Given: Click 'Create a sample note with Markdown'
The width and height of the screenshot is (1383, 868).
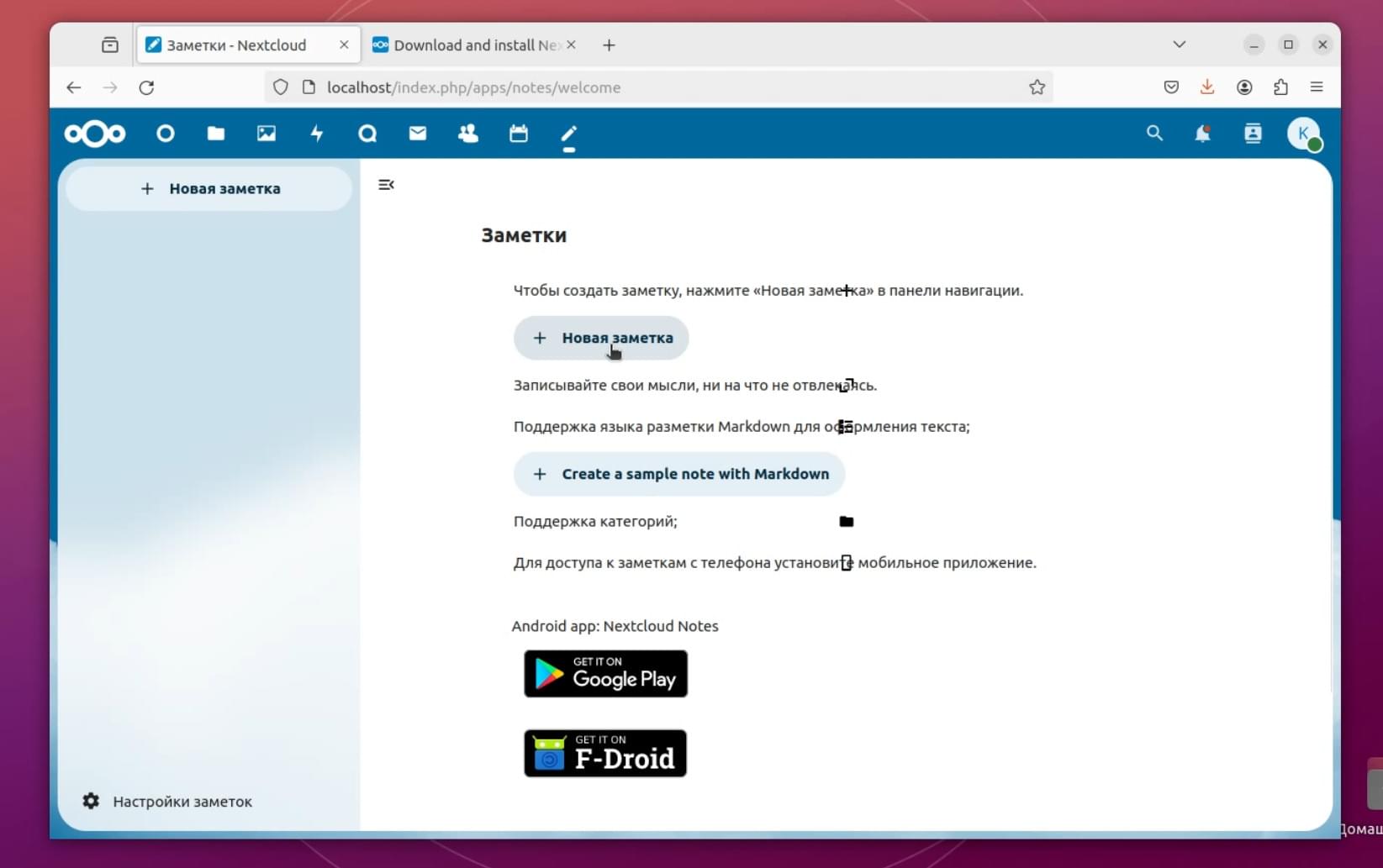Looking at the screenshot, I should (x=679, y=474).
